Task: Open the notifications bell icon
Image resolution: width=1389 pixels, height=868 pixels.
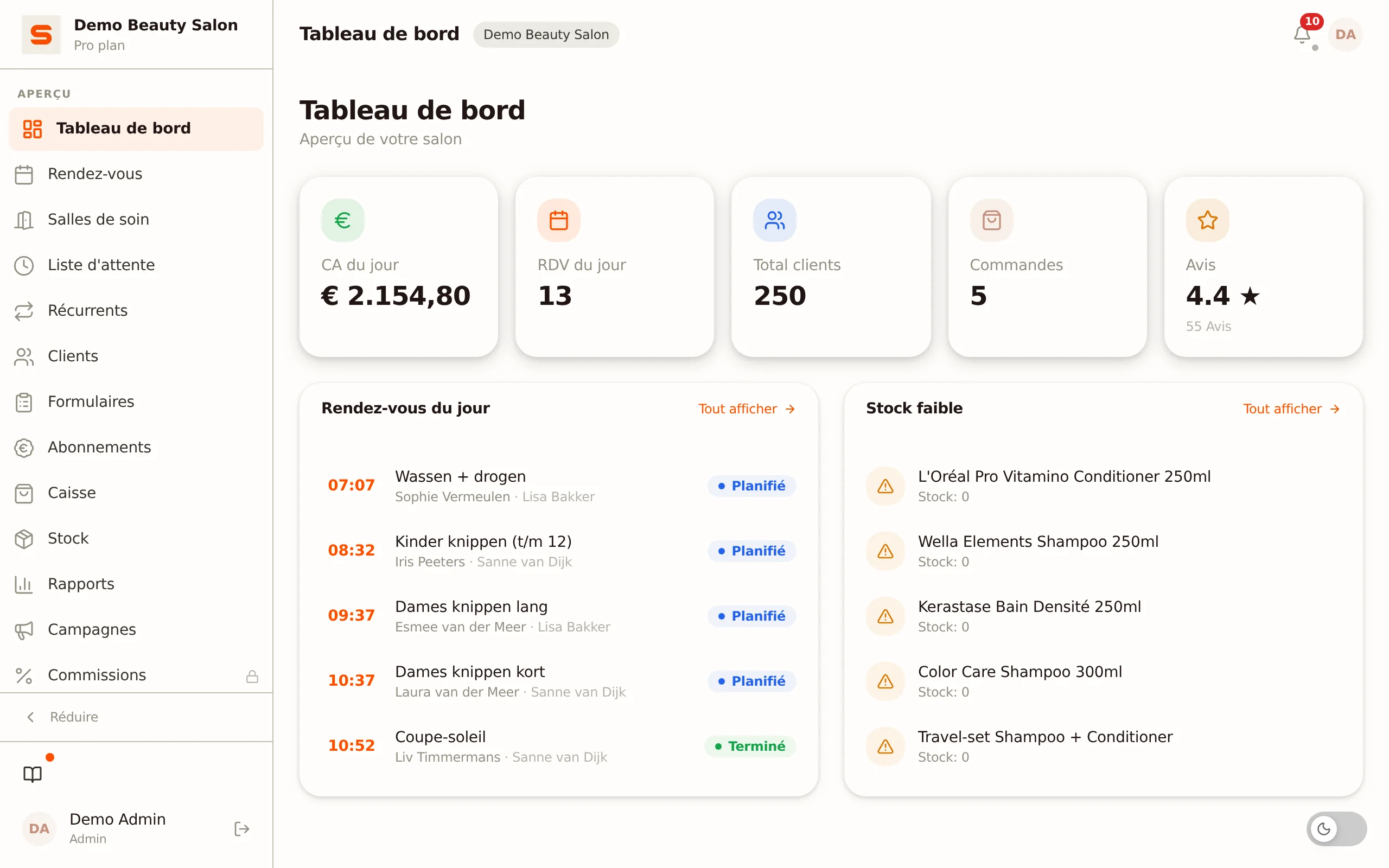Action: (x=1301, y=34)
